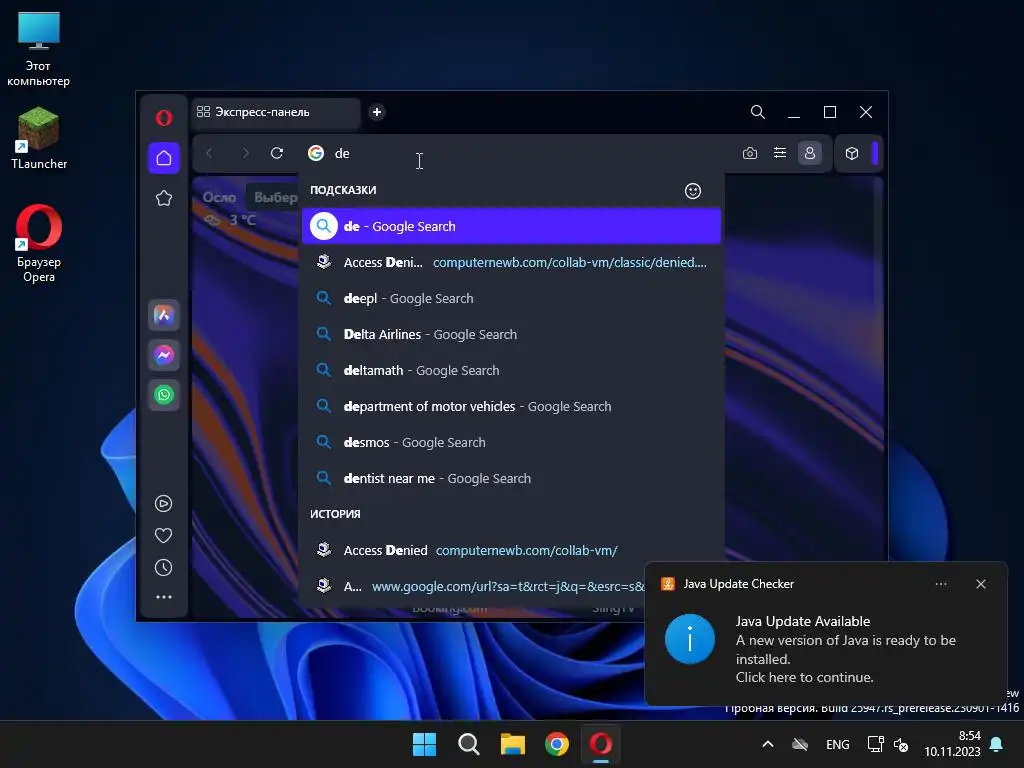1024x768 pixels.
Task: Click the back navigation arrow
Action: tap(210, 153)
